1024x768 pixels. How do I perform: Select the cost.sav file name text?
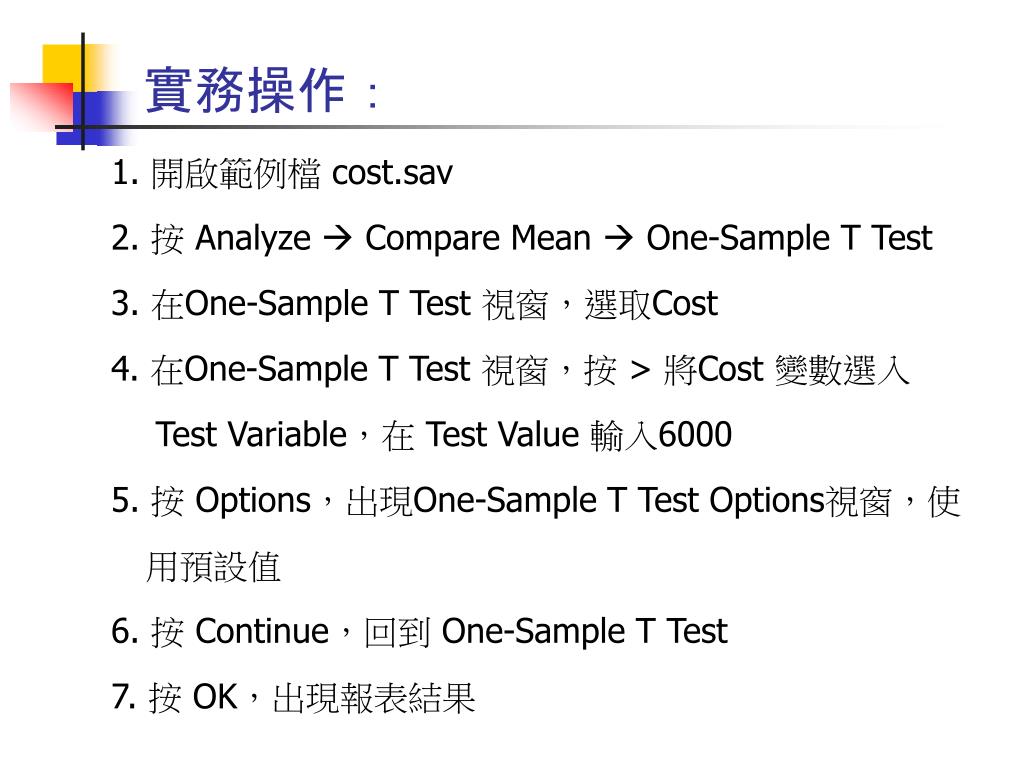click(x=392, y=173)
